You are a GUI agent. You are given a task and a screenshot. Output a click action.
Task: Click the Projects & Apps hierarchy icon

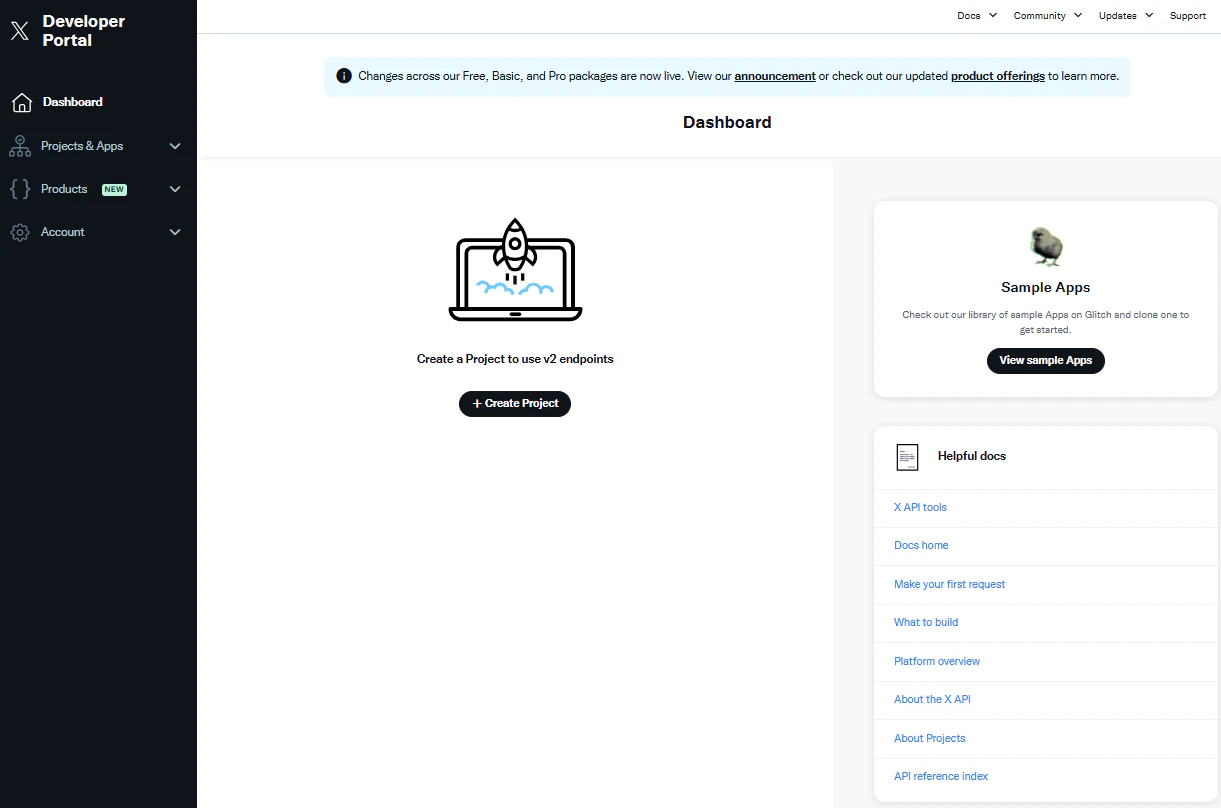(x=20, y=146)
